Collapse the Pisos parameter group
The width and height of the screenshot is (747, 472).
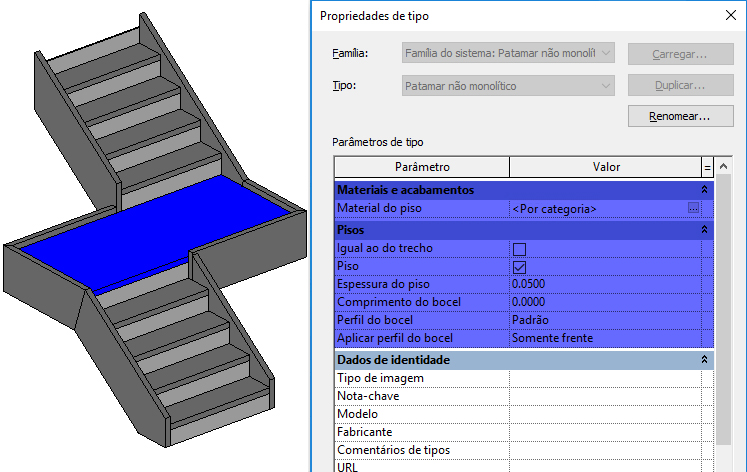click(704, 230)
